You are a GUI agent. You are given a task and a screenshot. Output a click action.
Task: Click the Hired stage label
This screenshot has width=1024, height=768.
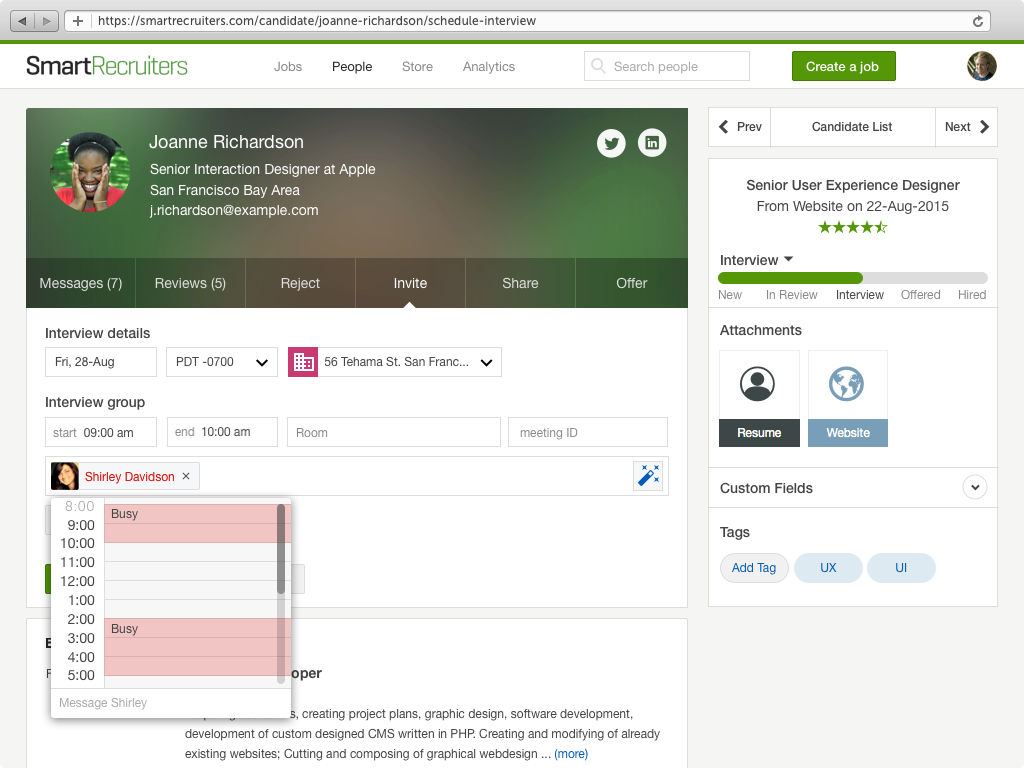(972, 295)
